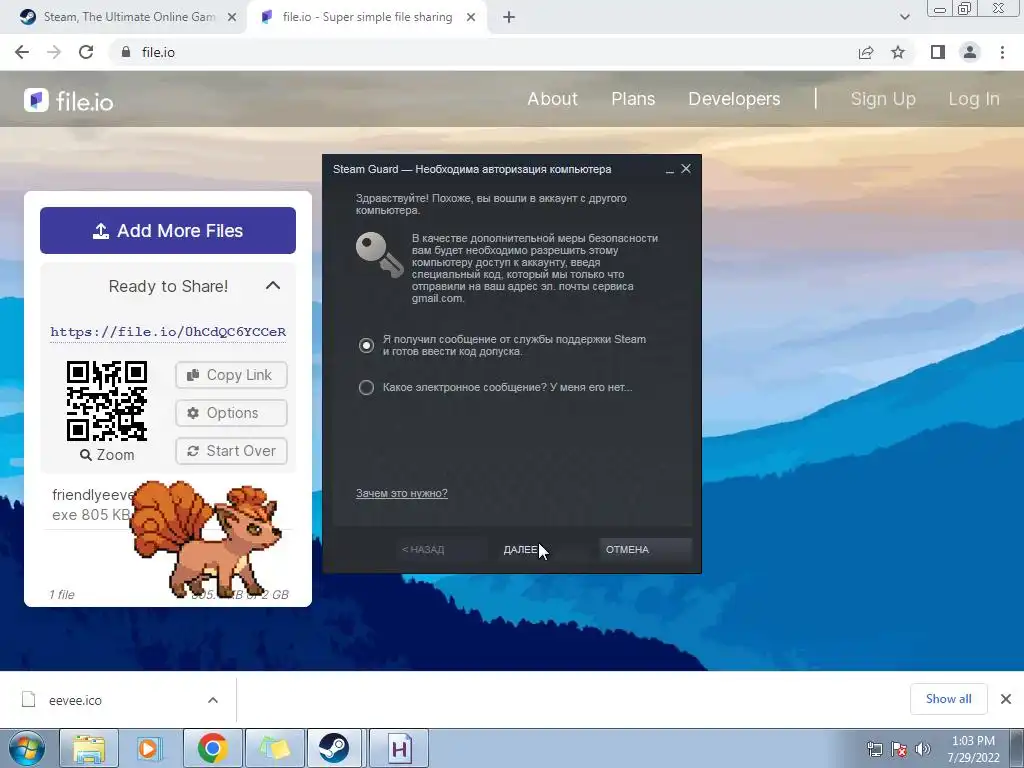Click Chrome icon in taskbar
Viewport: 1024px width, 768px height.
pyautogui.click(x=212, y=748)
